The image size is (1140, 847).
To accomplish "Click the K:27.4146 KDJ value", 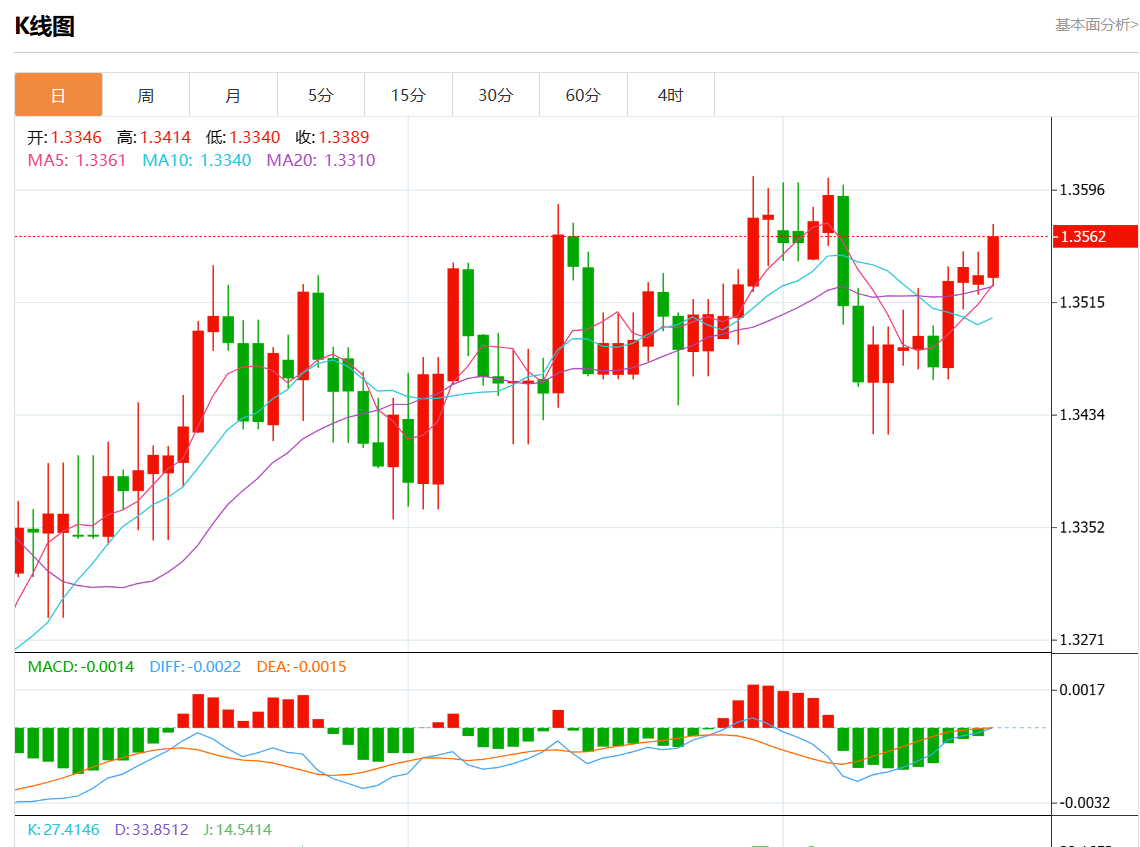I will pos(63,830).
